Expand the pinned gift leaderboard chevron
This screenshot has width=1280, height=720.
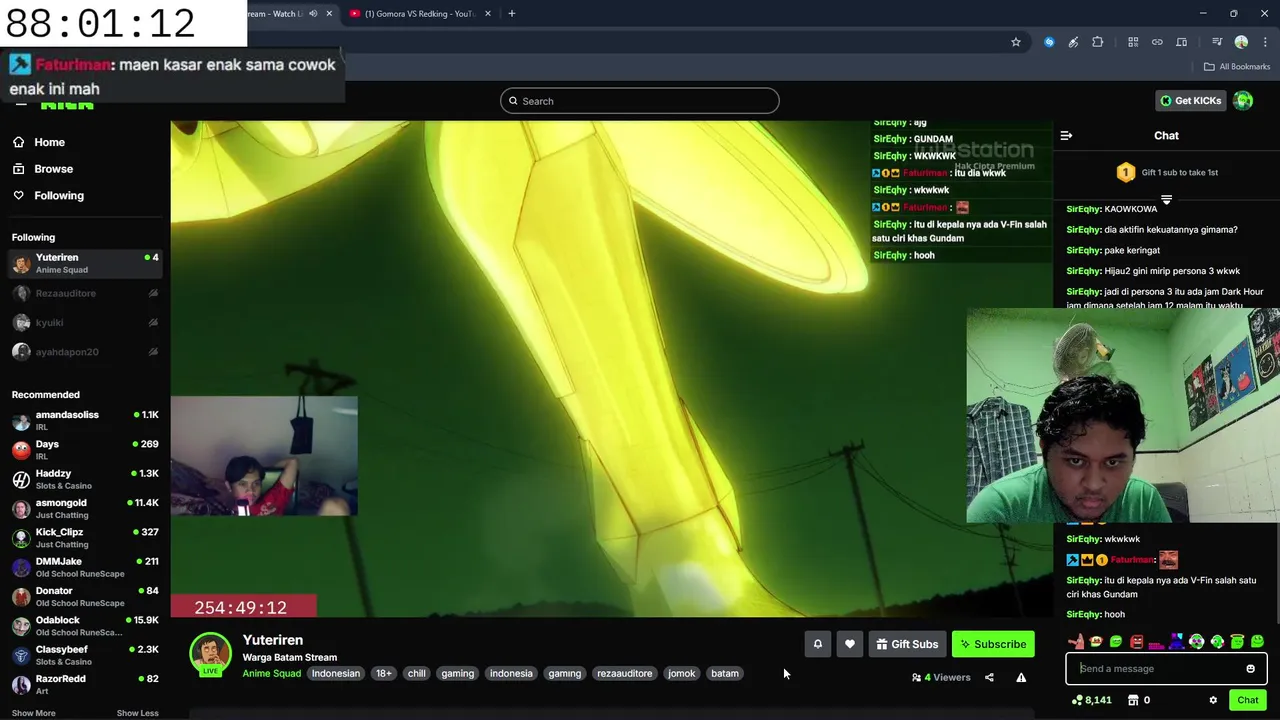point(1166,199)
